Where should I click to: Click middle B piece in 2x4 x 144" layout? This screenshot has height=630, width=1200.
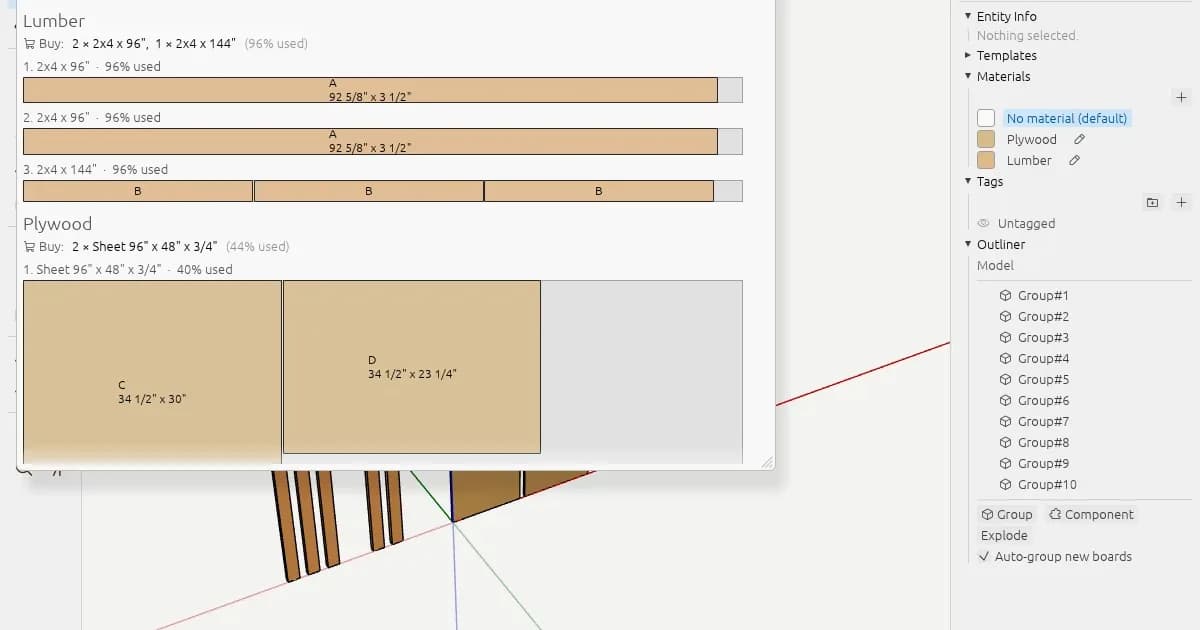click(368, 191)
